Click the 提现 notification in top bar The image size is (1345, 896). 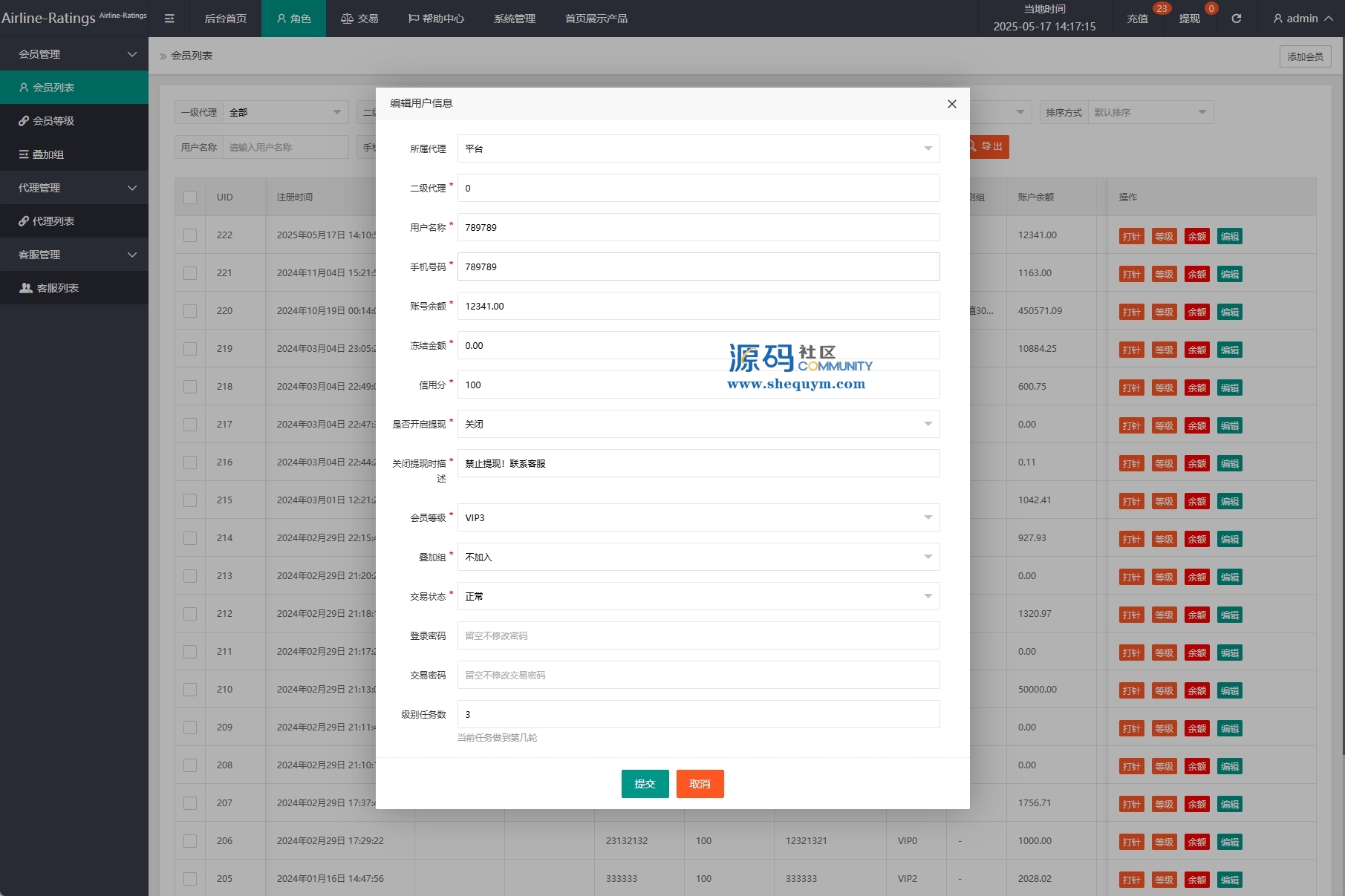1189,19
